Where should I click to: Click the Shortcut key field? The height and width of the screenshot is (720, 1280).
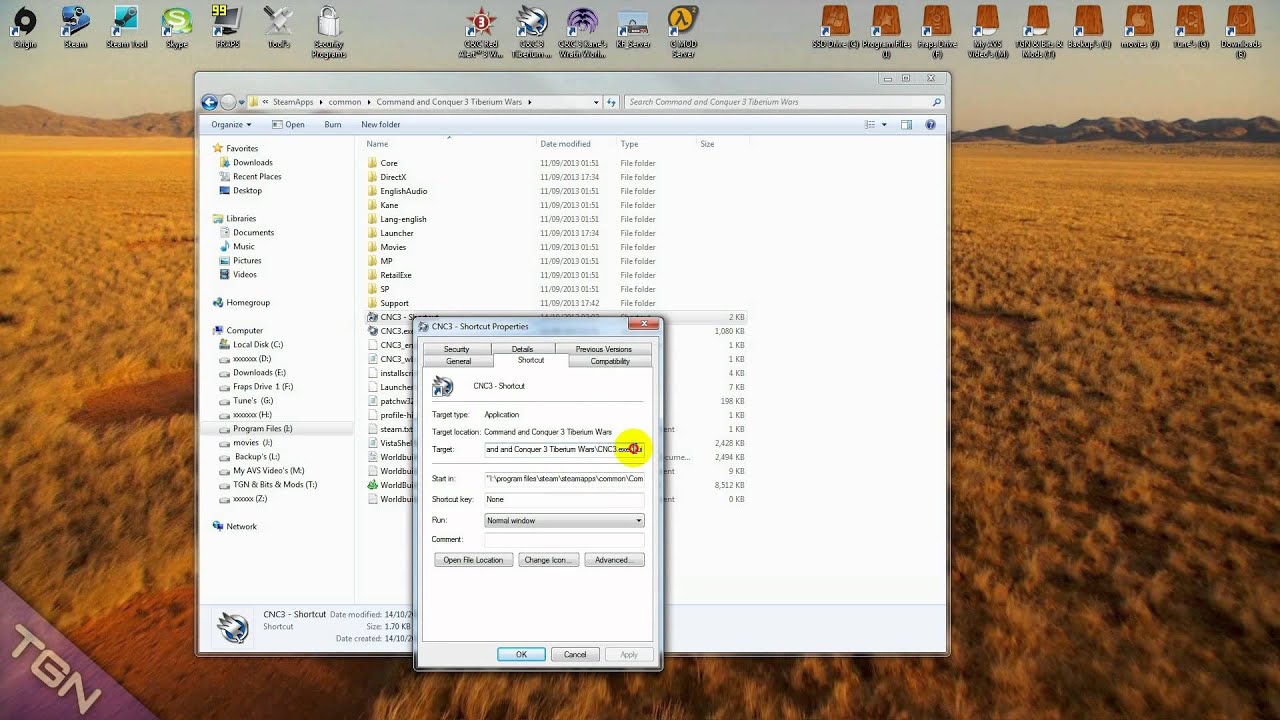[564, 499]
